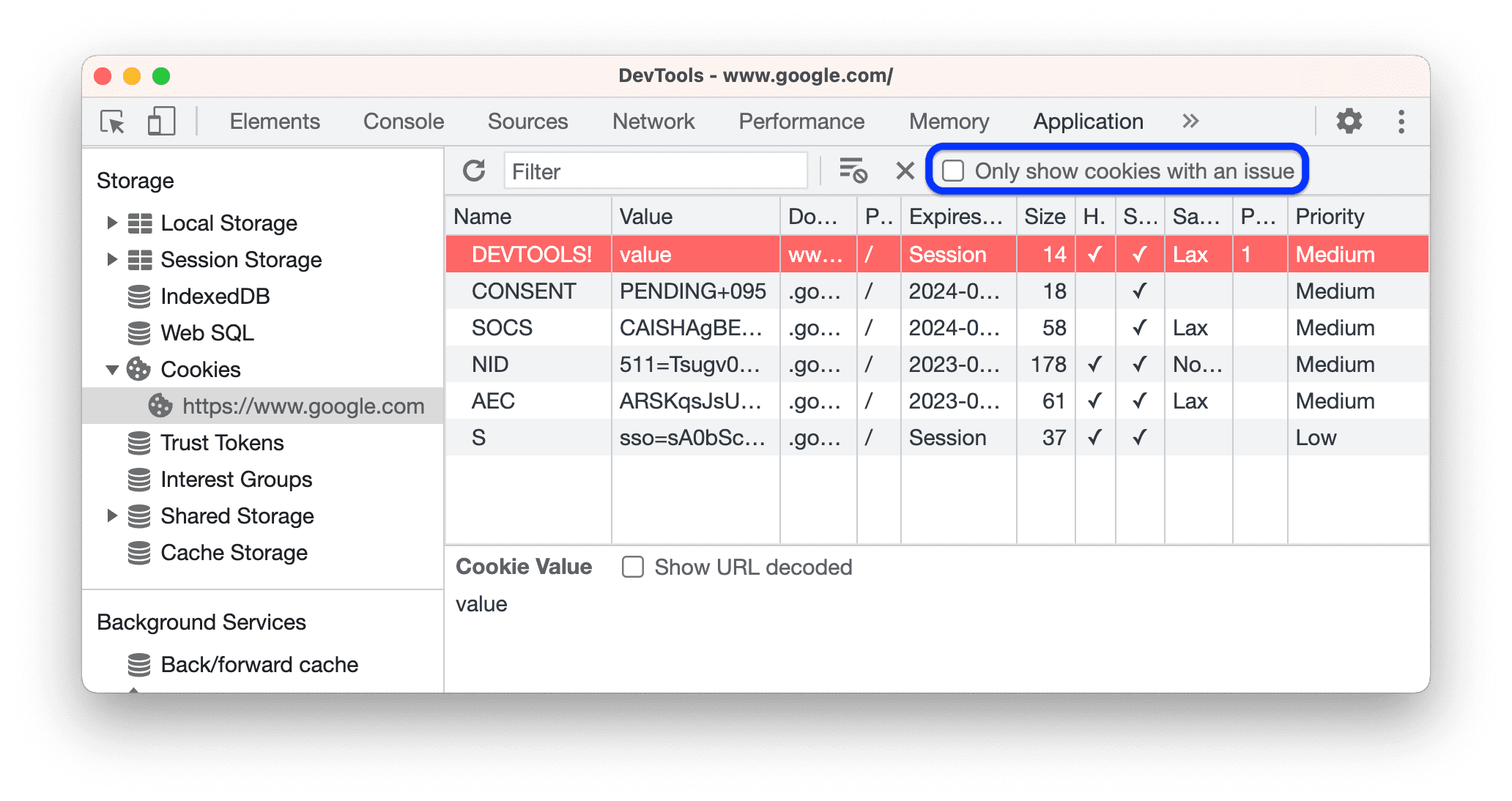Click the DevTools more options menu icon
The image size is (1512, 801).
coord(1401,121)
